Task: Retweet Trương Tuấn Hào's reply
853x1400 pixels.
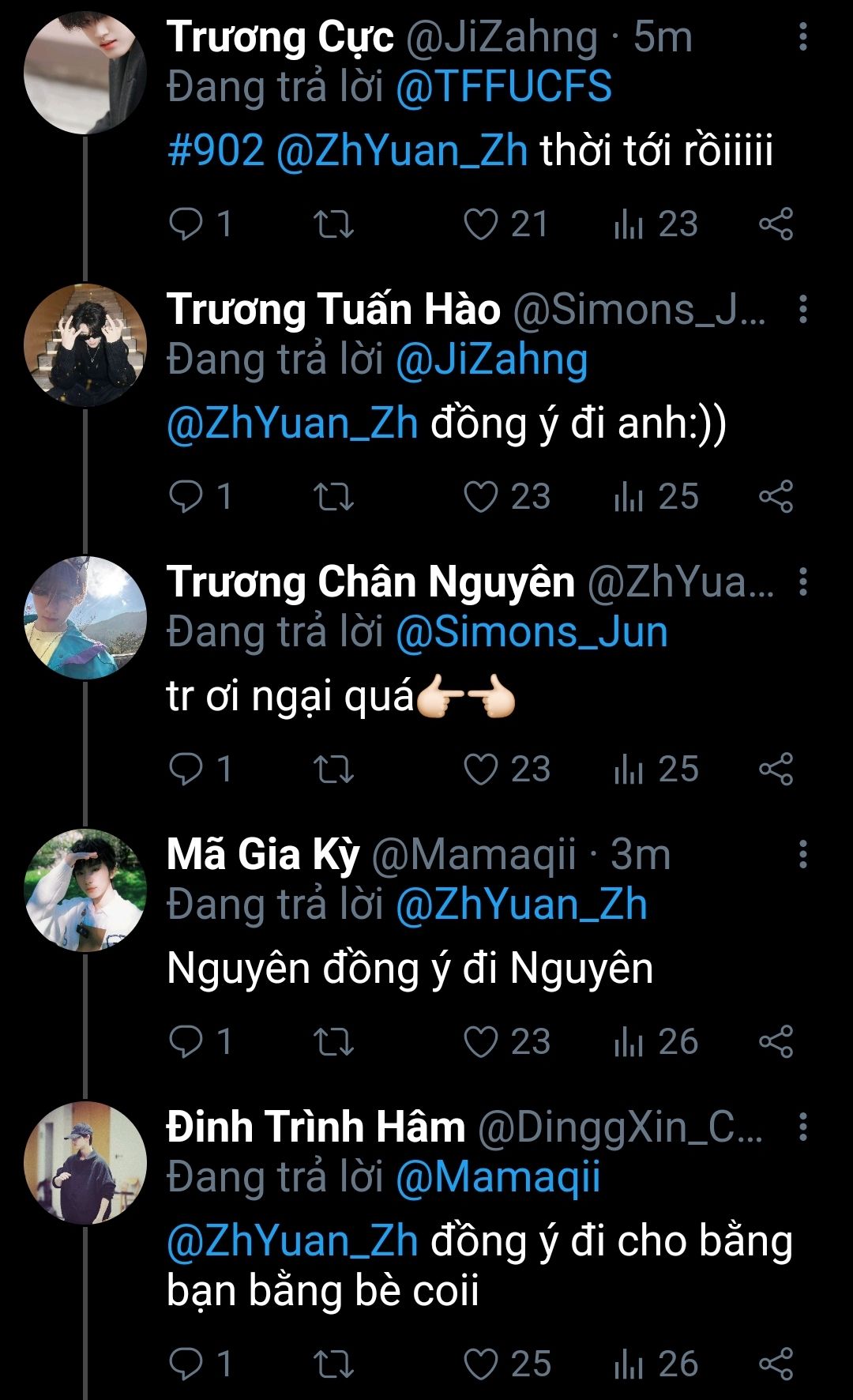Action: tap(333, 497)
